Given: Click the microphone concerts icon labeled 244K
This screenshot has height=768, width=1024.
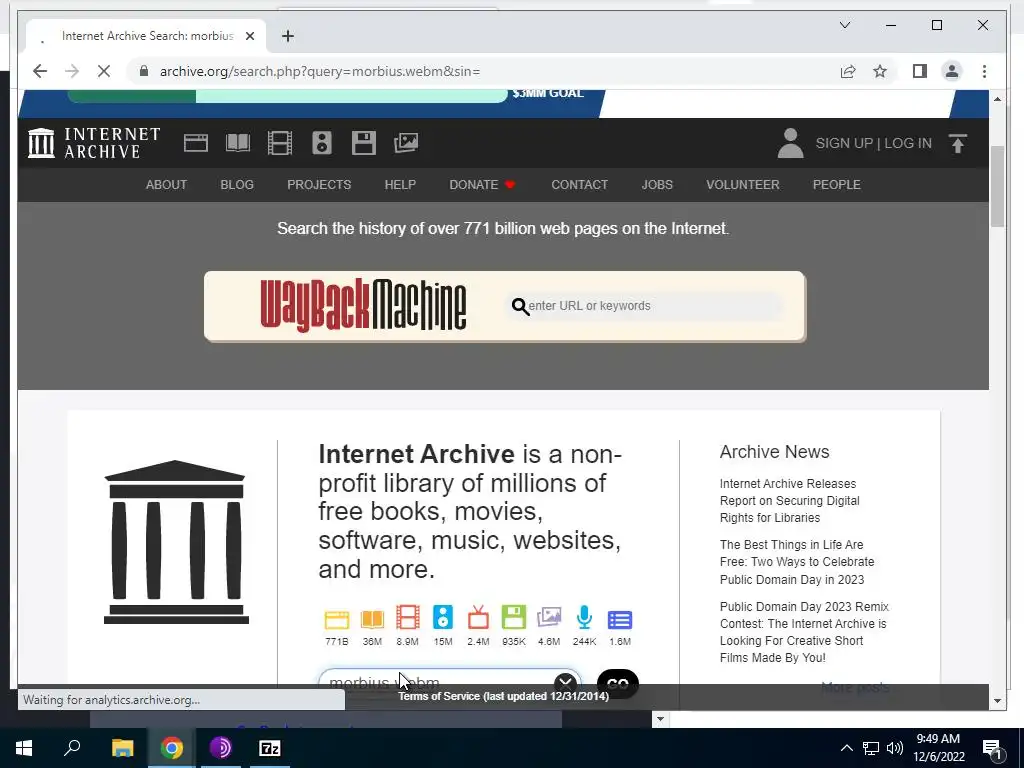Looking at the screenshot, I should (x=584, y=618).
